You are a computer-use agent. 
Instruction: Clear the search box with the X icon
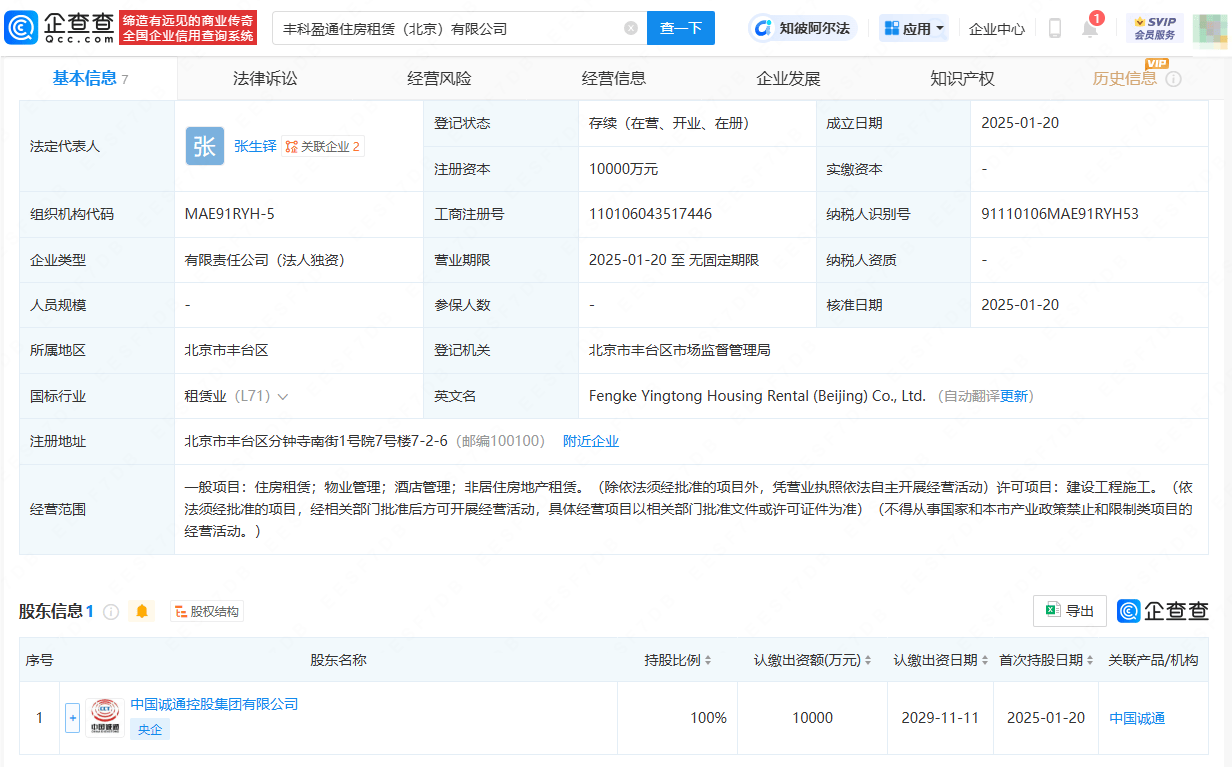coord(631,28)
